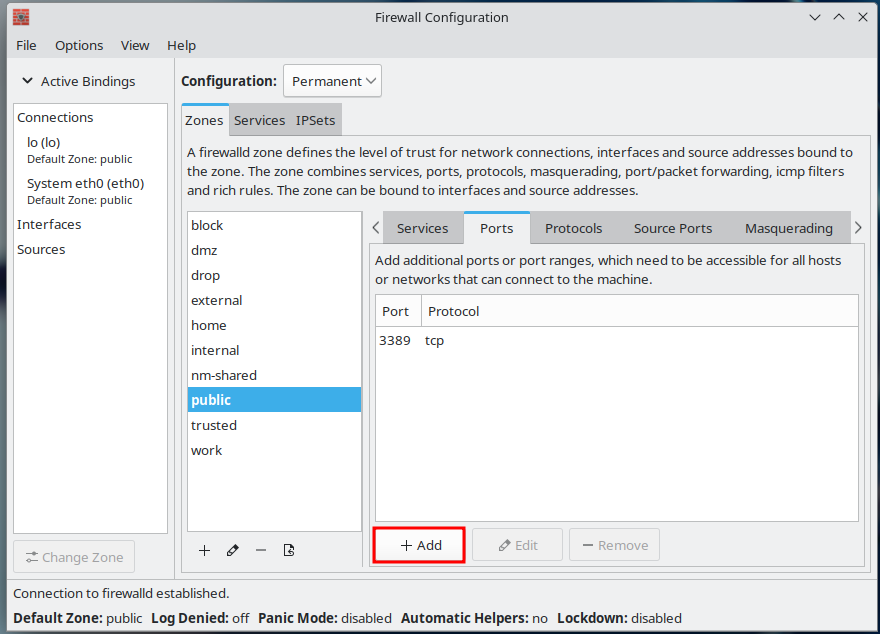This screenshot has height=634, width=880.
Task: Click the load zone defaults icon
Action: click(x=289, y=550)
